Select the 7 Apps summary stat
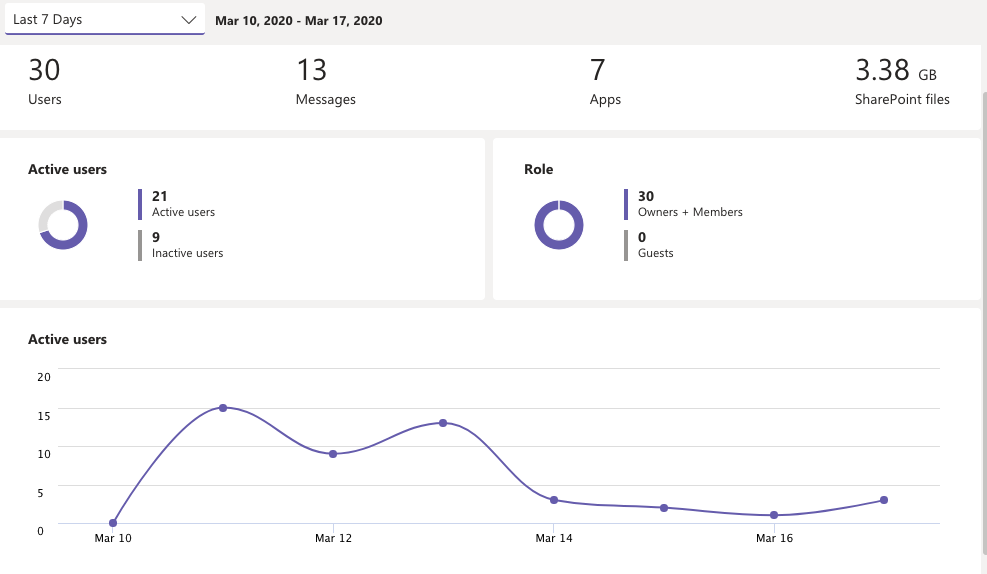The height and width of the screenshot is (574, 987). tap(605, 82)
